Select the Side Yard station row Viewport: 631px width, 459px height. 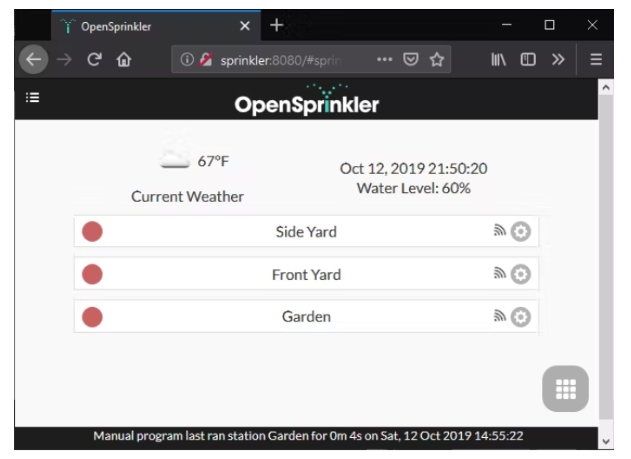click(x=306, y=231)
